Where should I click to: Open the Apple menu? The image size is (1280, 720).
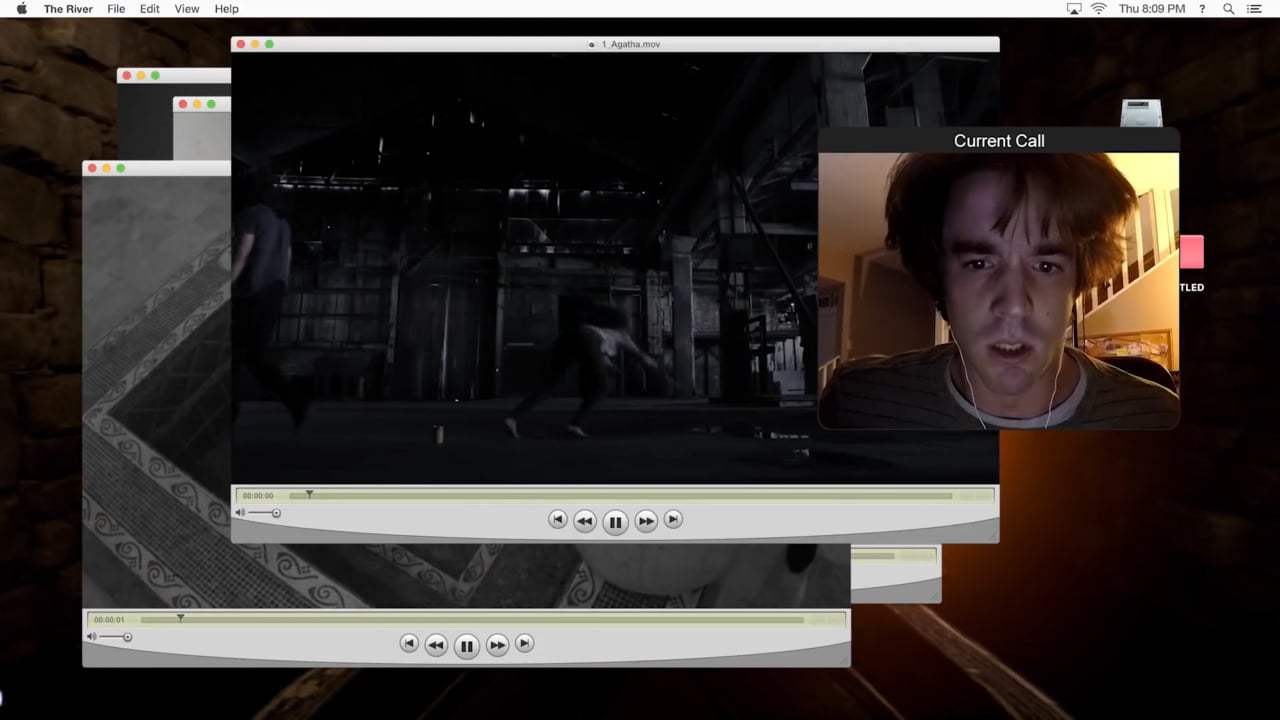(x=21, y=8)
